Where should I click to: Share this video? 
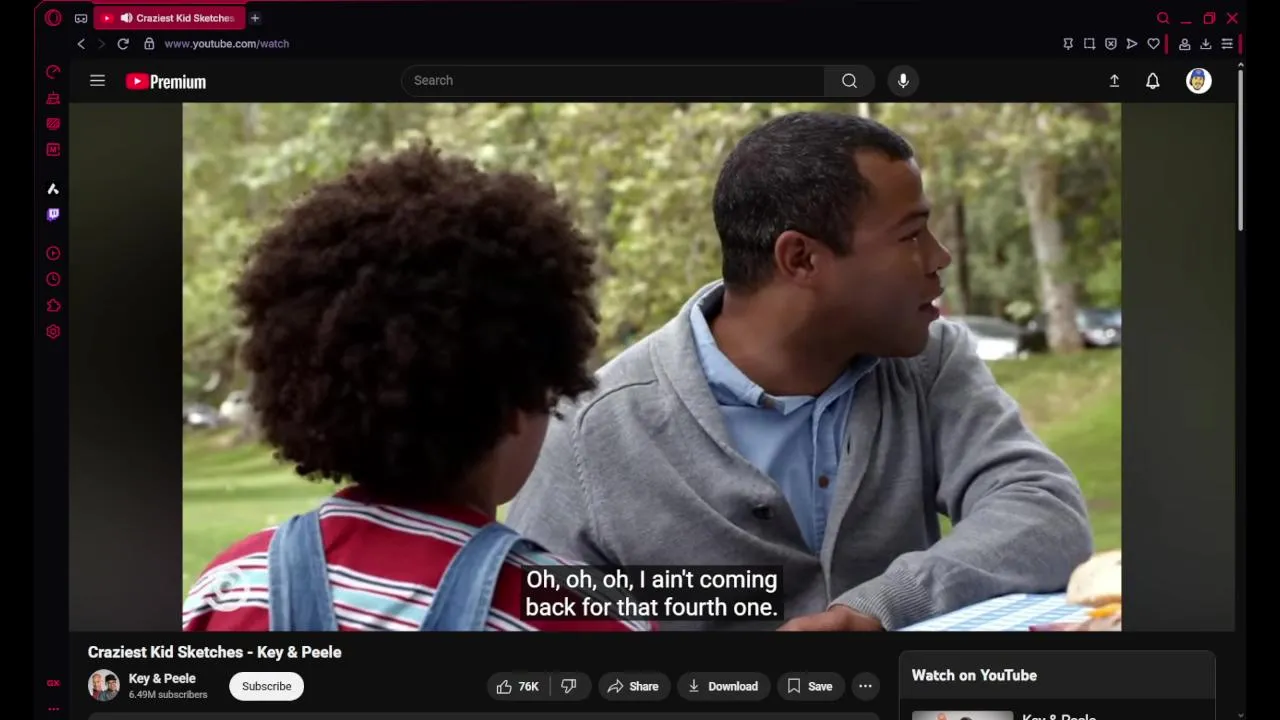633,686
